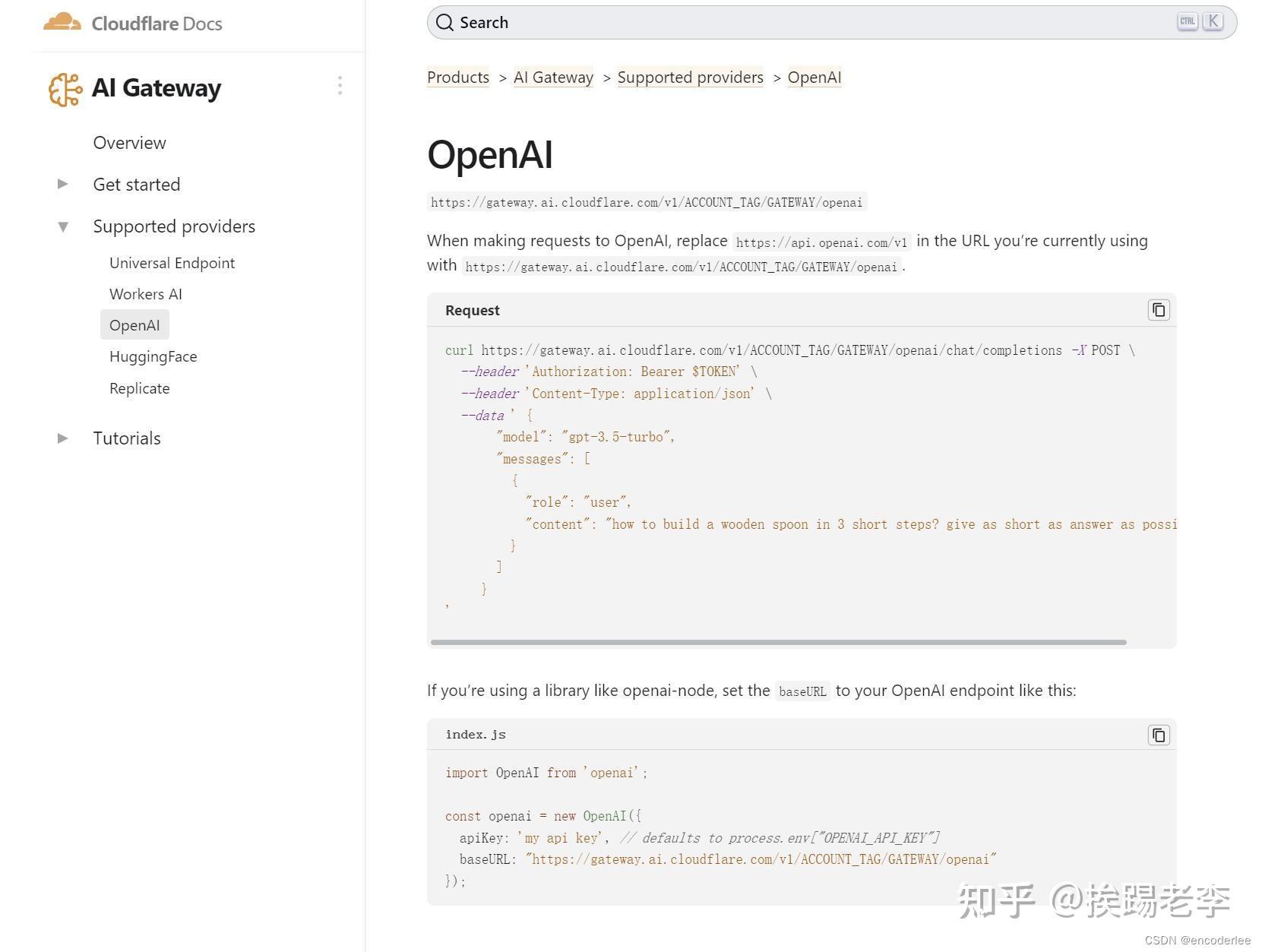Open the AI Gateway breadcrumb link

coord(553,77)
